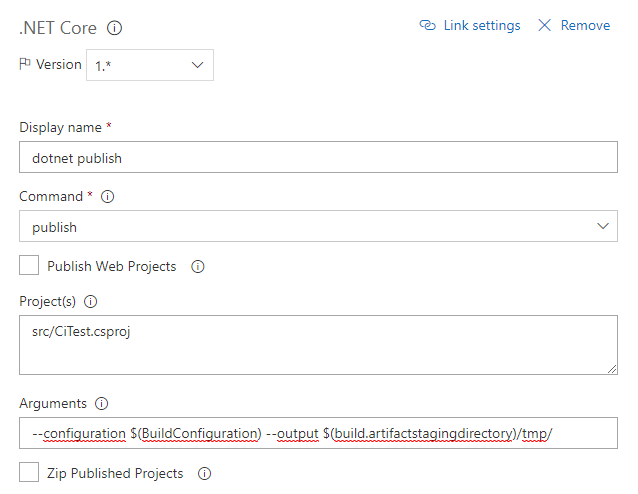The height and width of the screenshot is (494, 638).
Task: Open info tooltip for Publish Web Projects
Action: pyautogui.click(x=198, y=267)
